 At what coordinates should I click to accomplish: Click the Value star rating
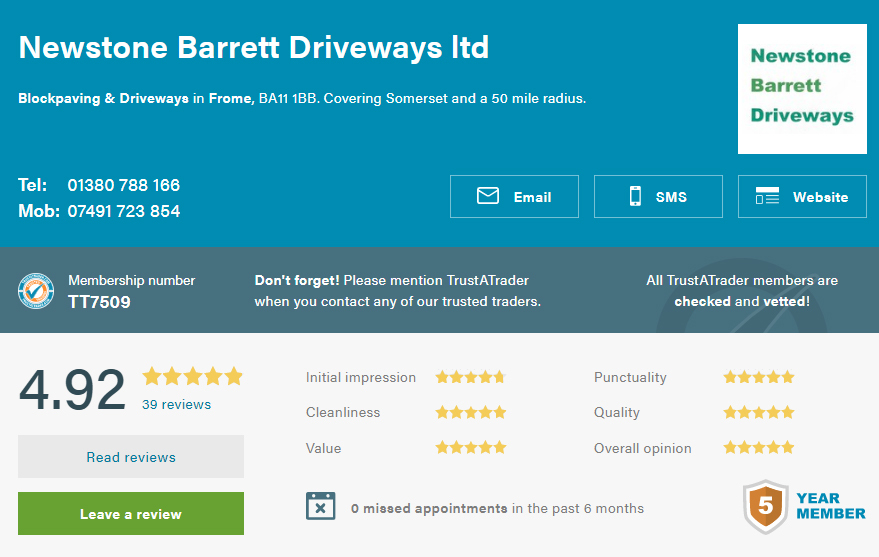click(471, 447)
